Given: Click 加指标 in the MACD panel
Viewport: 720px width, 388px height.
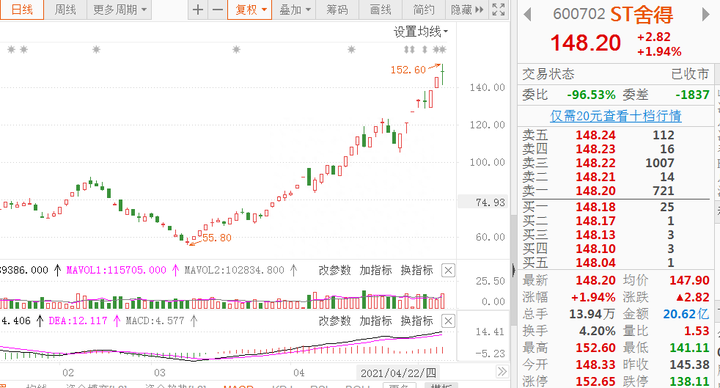Looking at the screenshot, I should pos(376,321).
